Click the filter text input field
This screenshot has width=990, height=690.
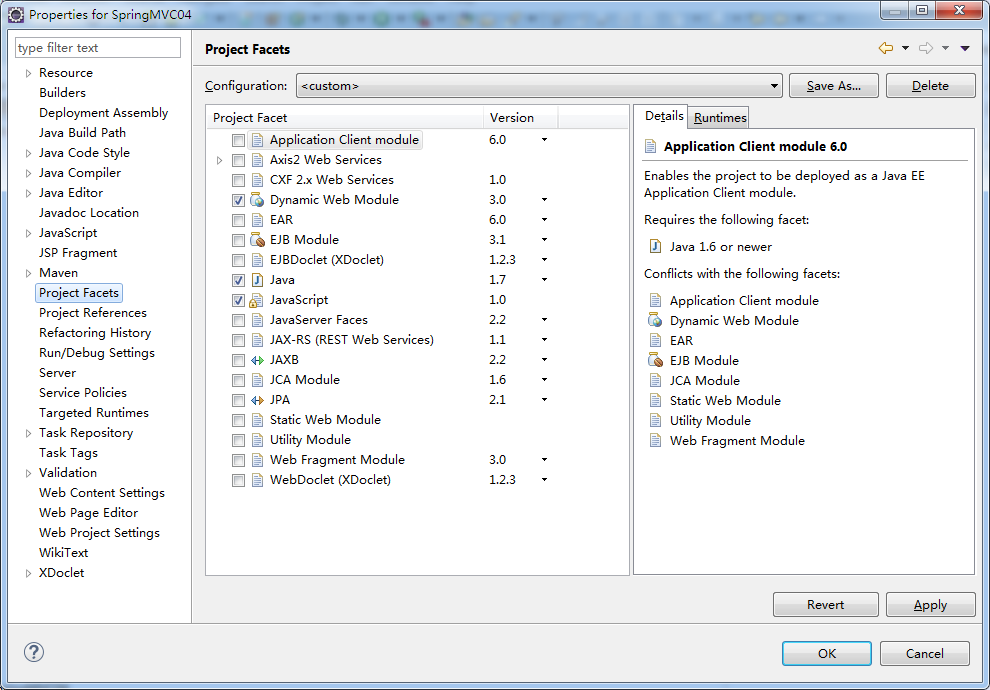coord(98,48)
